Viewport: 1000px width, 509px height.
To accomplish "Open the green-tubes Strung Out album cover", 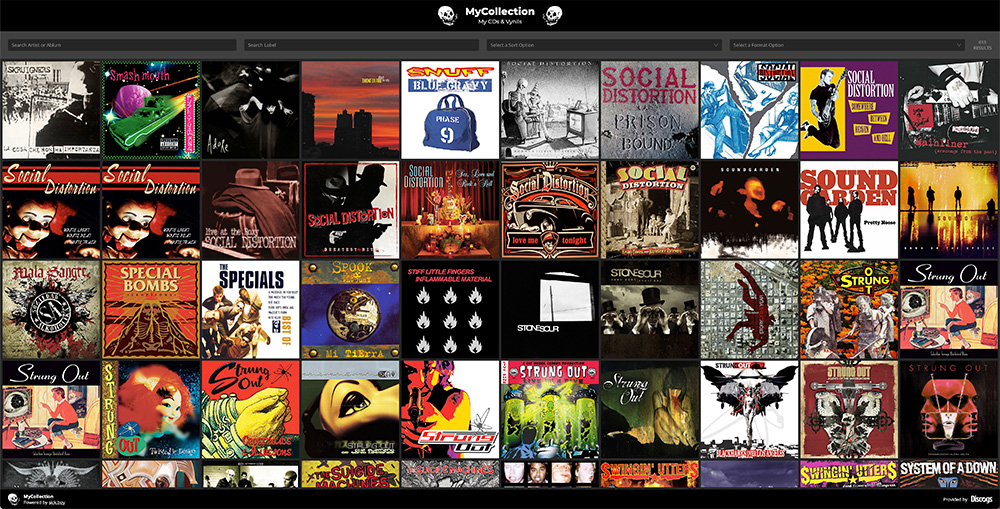I will pyautogui.click(x=550, y=409).
